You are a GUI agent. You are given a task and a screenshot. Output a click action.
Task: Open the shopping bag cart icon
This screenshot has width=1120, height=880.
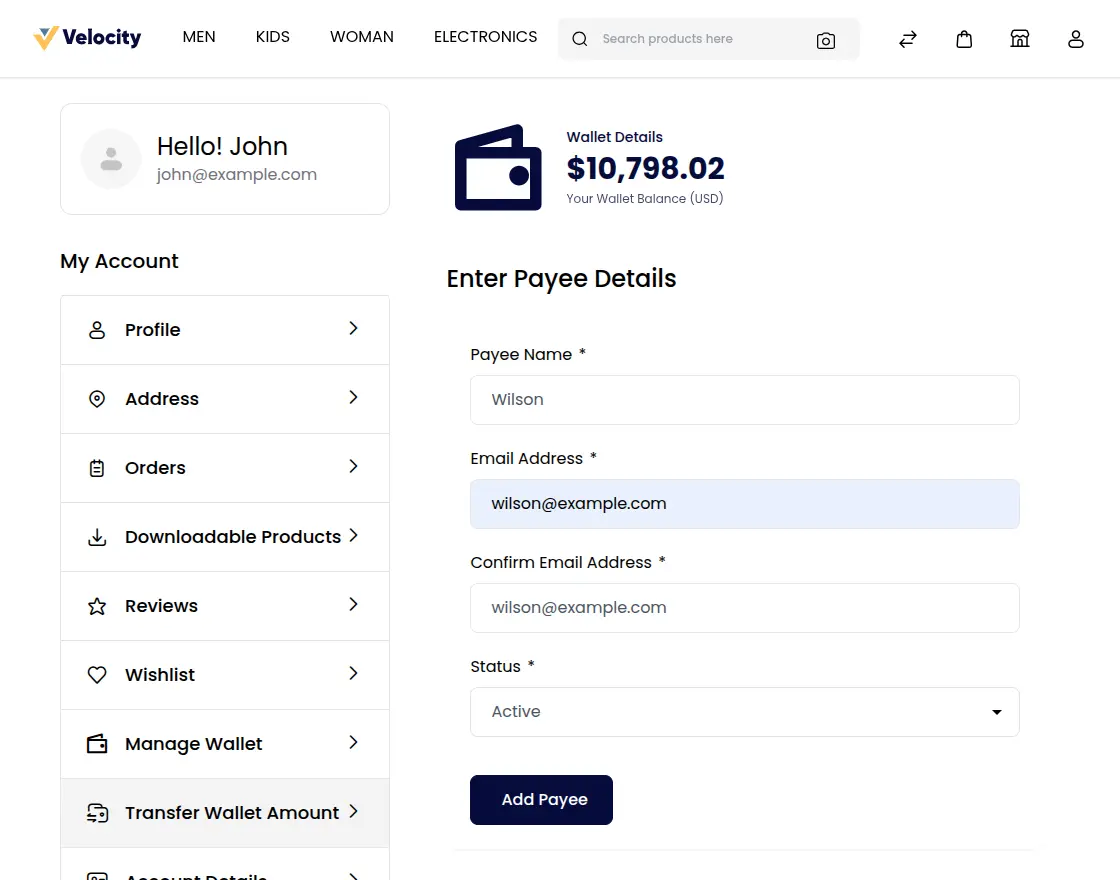(x=964, y=39)
